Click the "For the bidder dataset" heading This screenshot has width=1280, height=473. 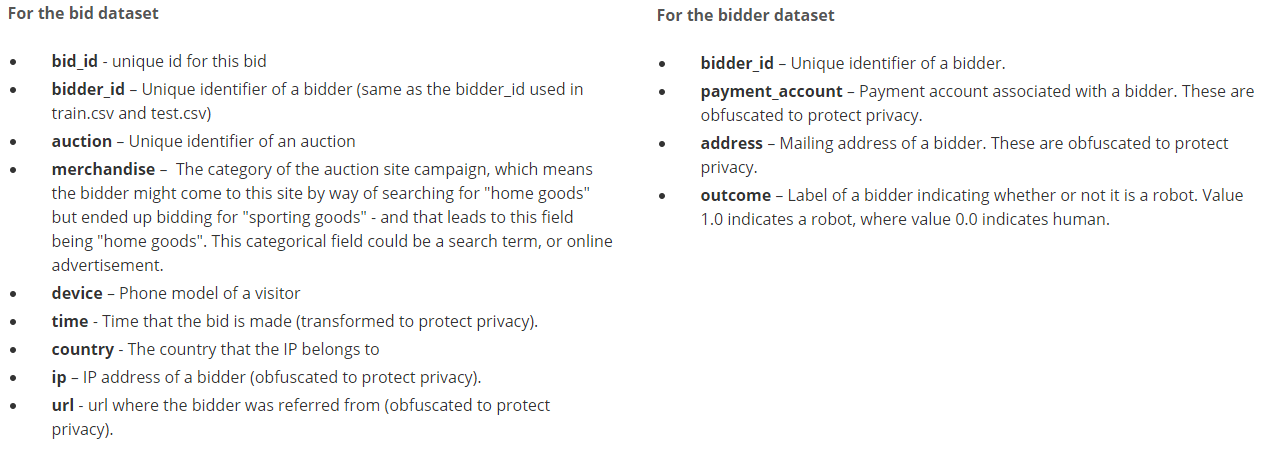[x=745, y=15]
